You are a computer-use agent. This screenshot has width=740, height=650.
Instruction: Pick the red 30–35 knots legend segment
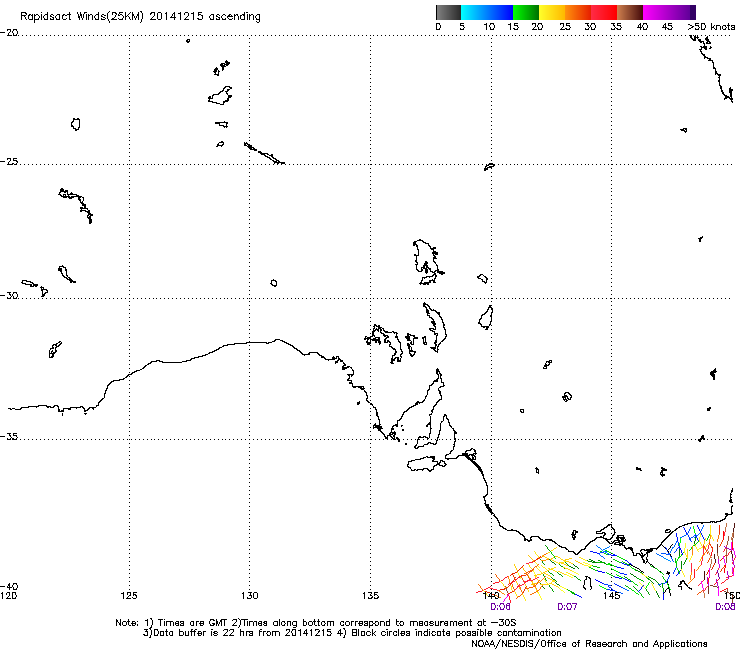[x=604, y=12]
